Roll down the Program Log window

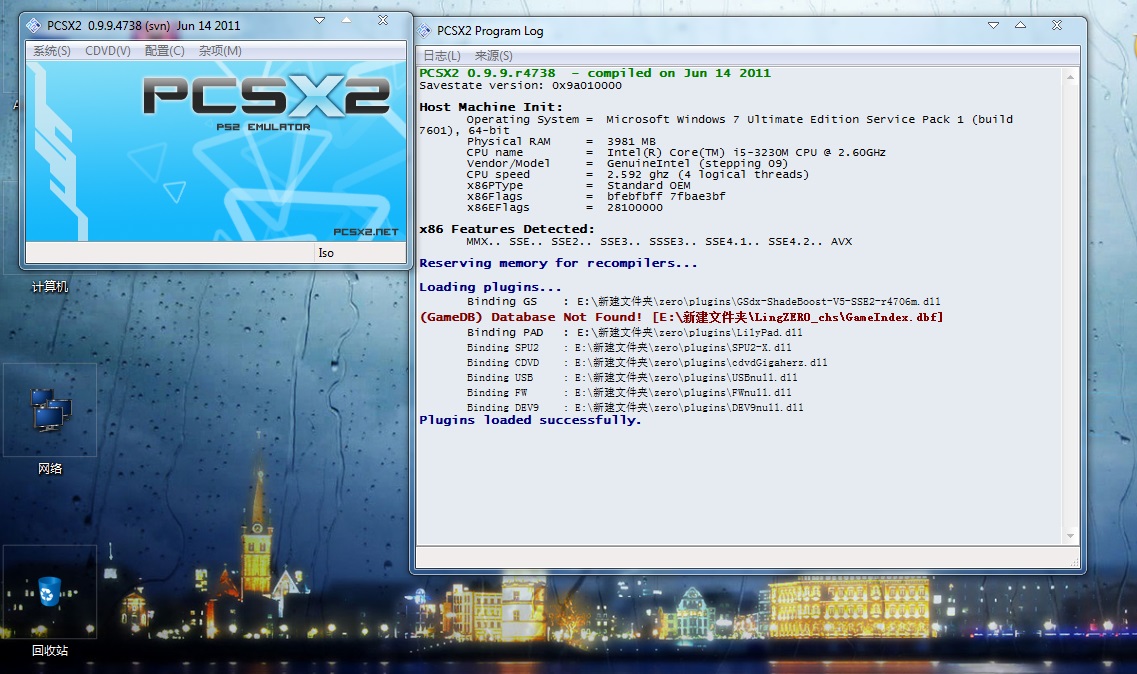[x=993, y=25]
